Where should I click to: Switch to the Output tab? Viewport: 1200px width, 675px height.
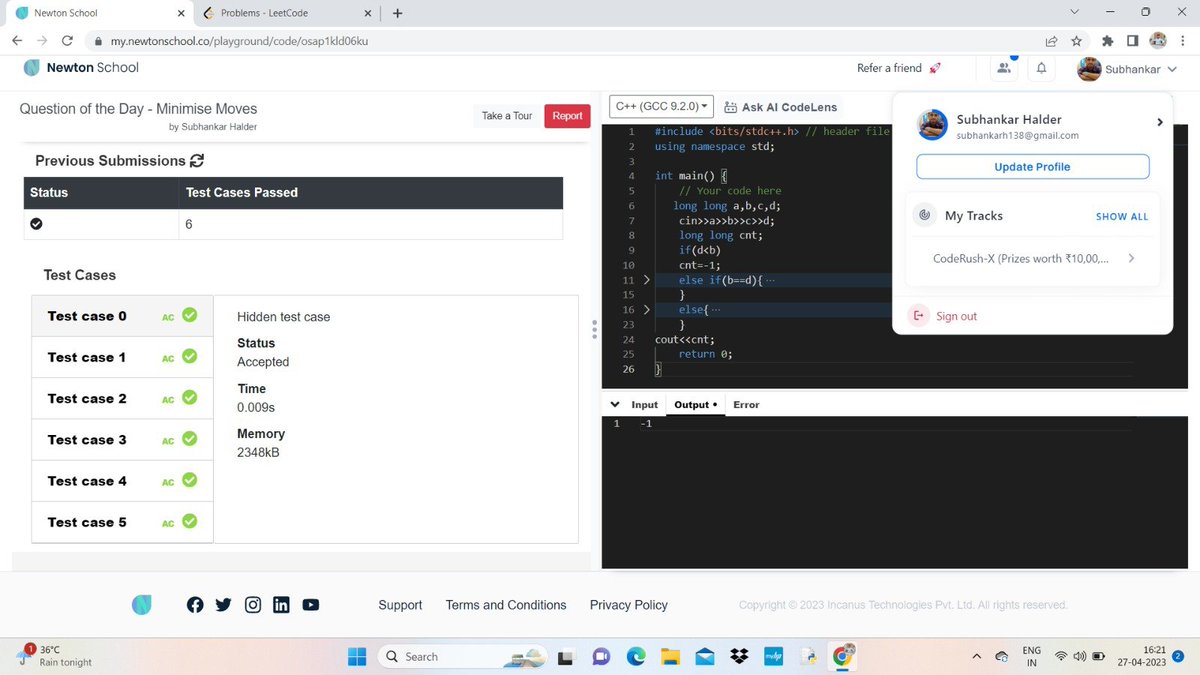[695, 404]
